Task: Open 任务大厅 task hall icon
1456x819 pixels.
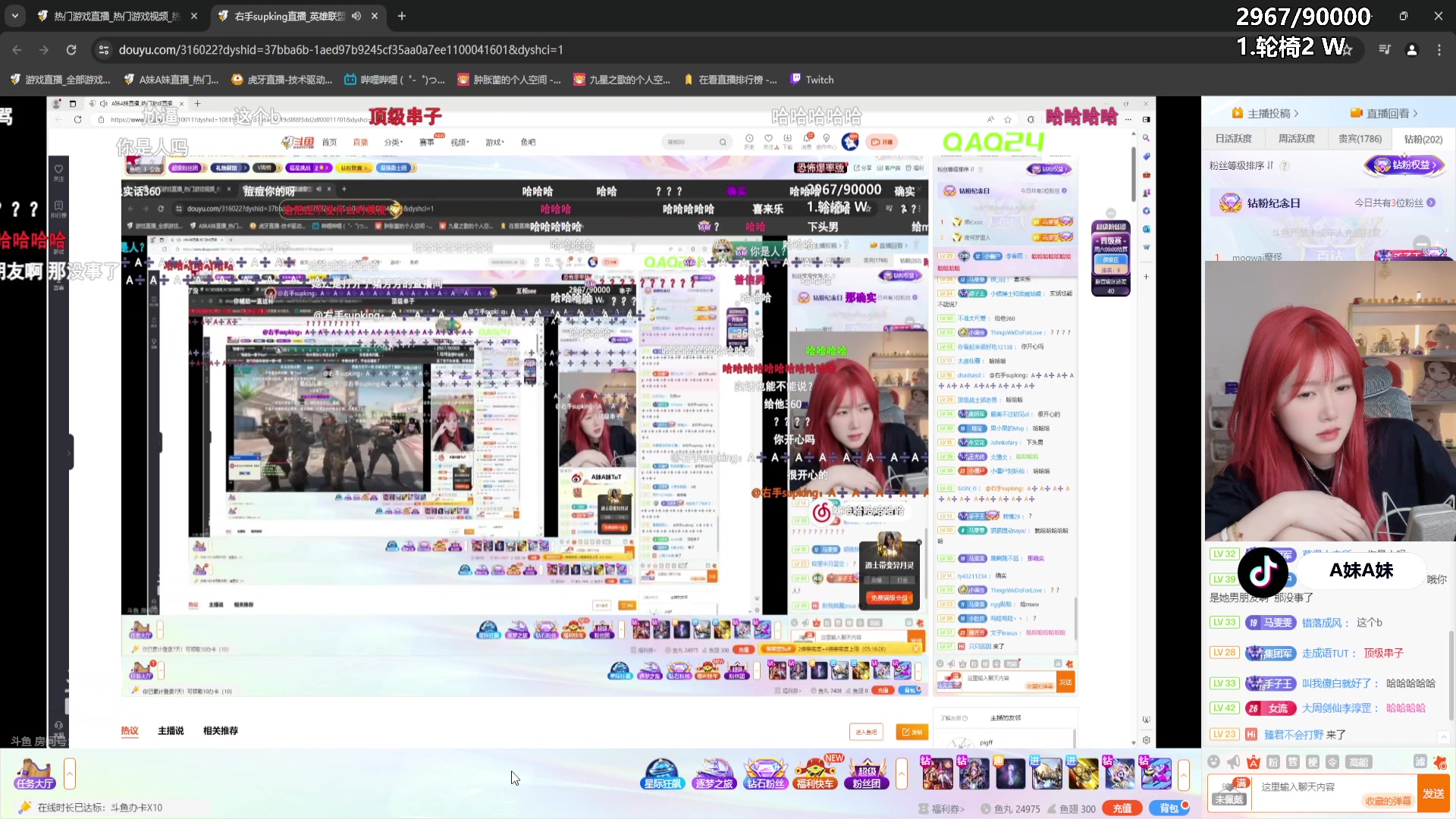Action: 34,773
